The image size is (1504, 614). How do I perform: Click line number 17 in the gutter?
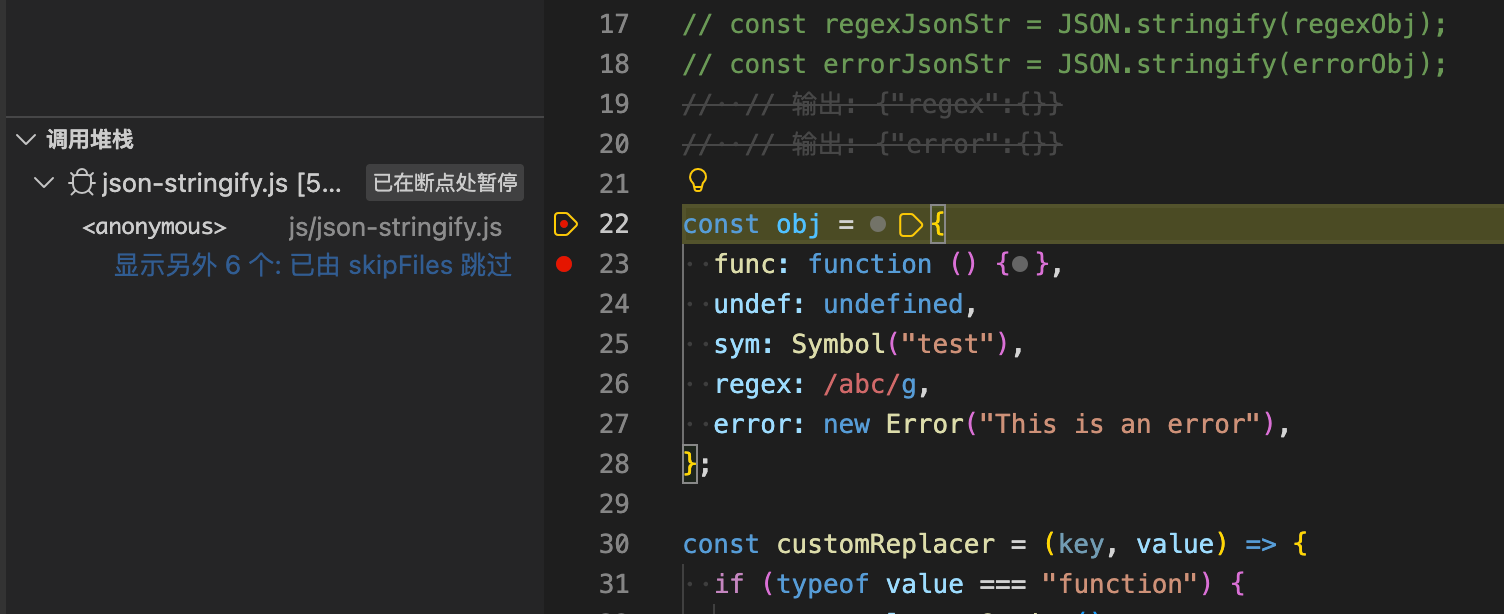(x=614, y=24)
